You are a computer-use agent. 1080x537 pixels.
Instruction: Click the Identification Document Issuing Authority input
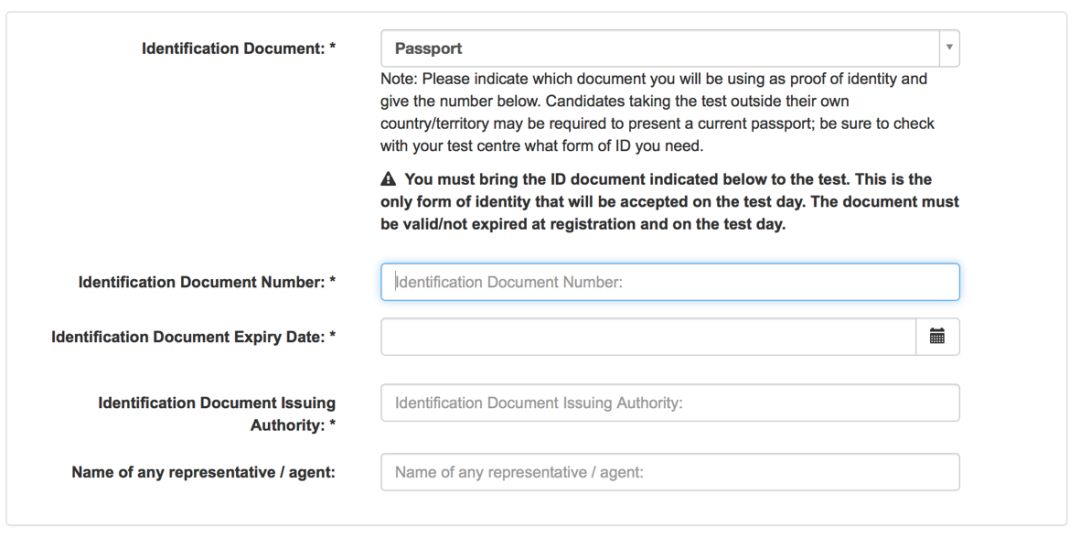pyautogui.click(x=669, y=403)
